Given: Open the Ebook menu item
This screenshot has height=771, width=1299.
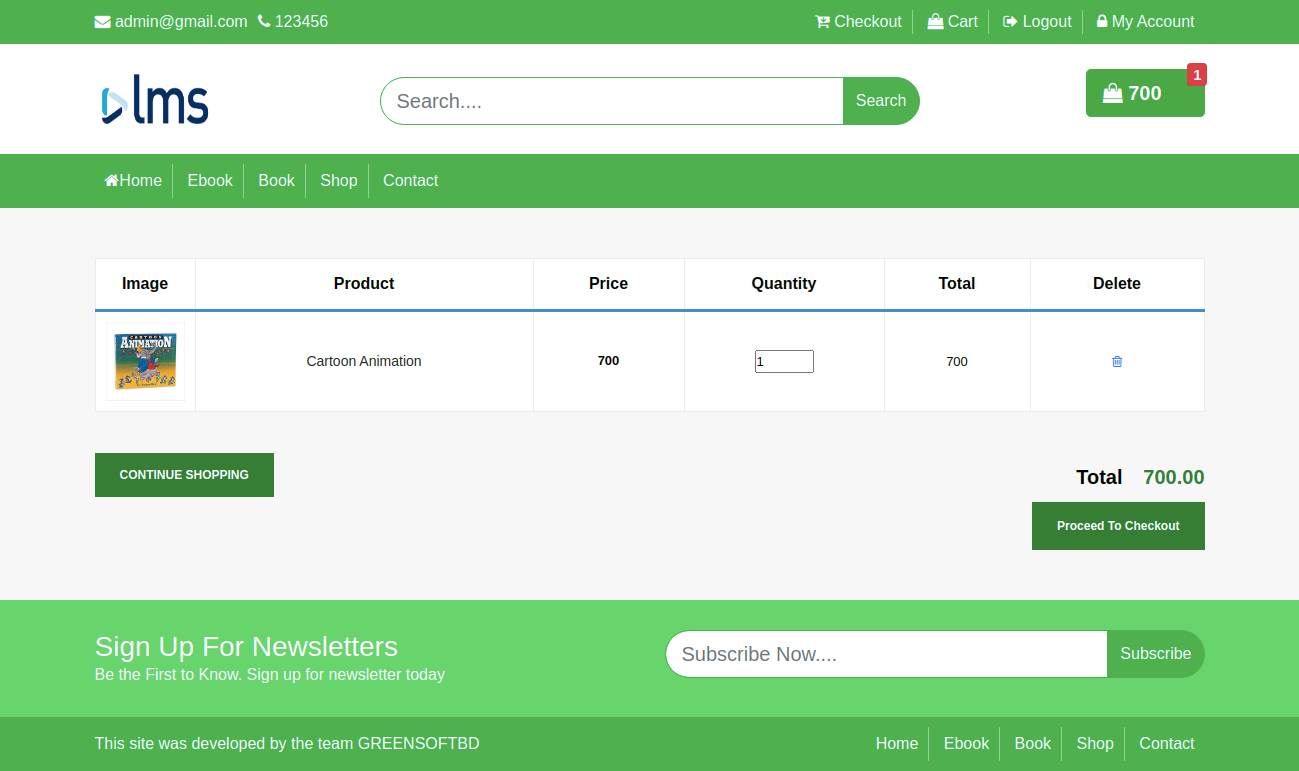Looking at the screenshot, I should pyautogui.click(x=209, y=180).
